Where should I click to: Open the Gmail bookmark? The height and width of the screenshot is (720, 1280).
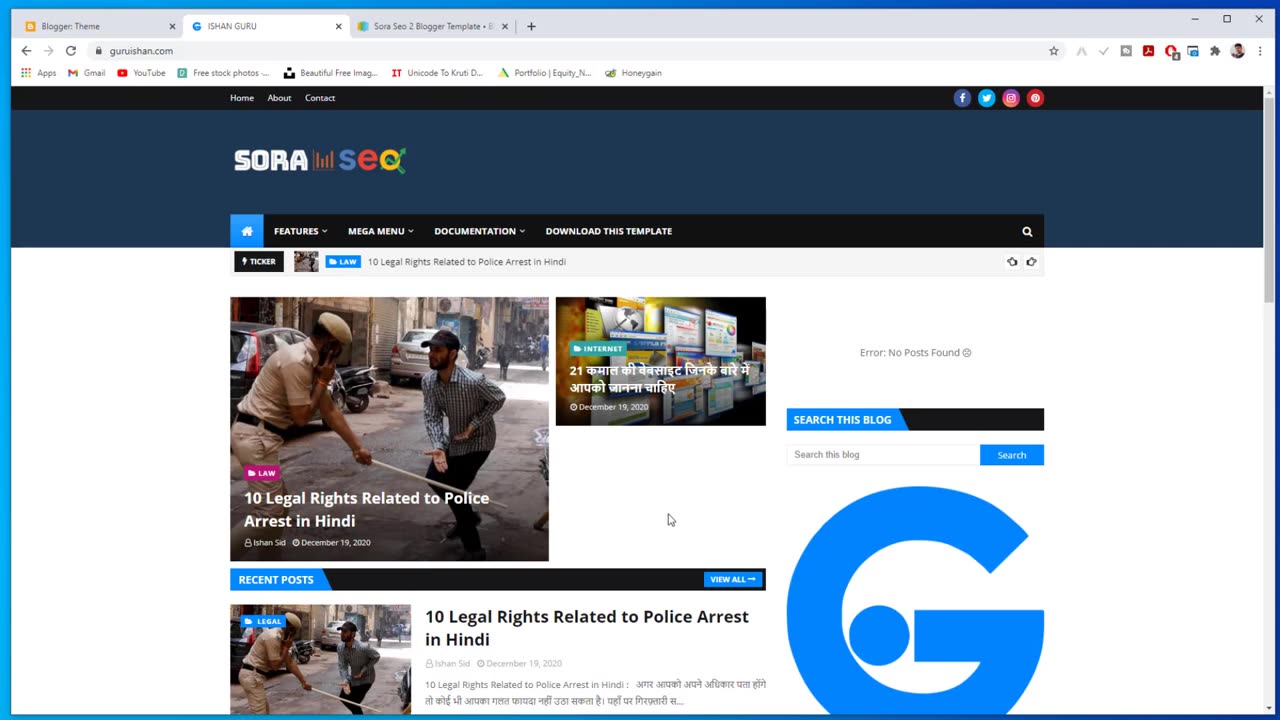click(x=87, y=73)
